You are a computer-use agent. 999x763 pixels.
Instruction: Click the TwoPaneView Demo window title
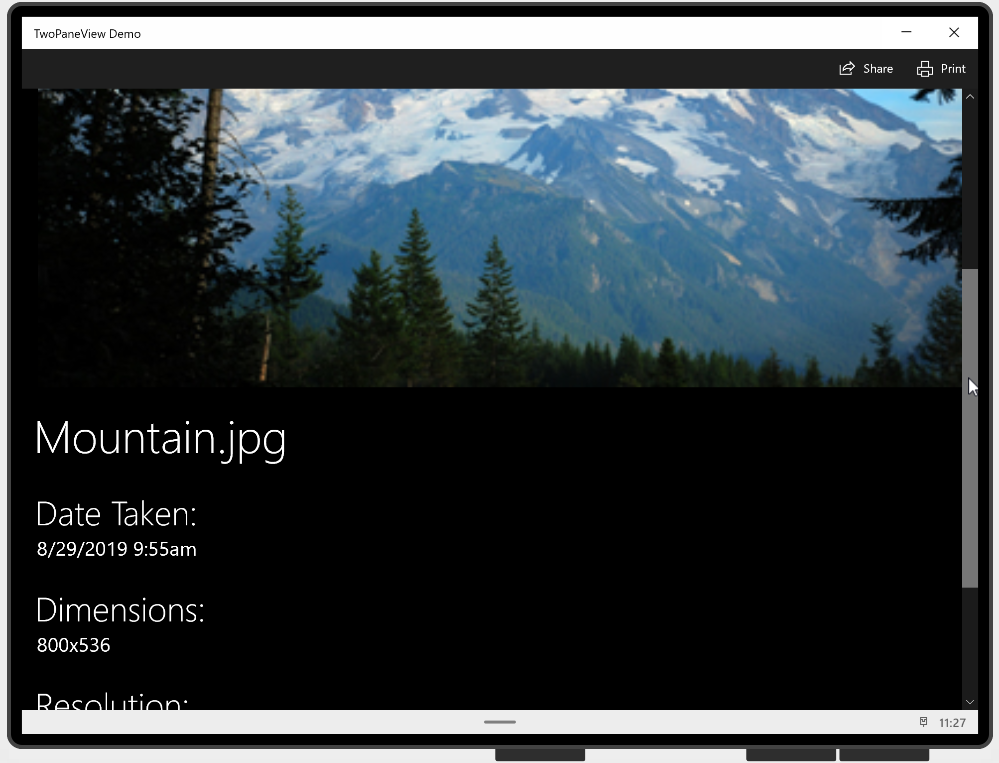[x=87, y=34]
